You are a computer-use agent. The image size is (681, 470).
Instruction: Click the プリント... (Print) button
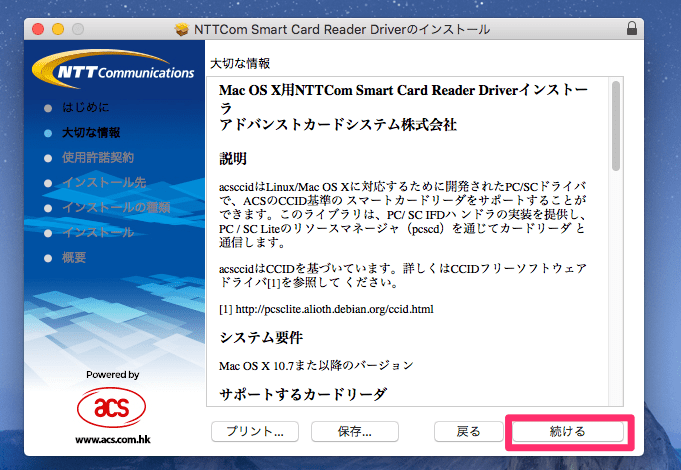click(x=255, y=431)
